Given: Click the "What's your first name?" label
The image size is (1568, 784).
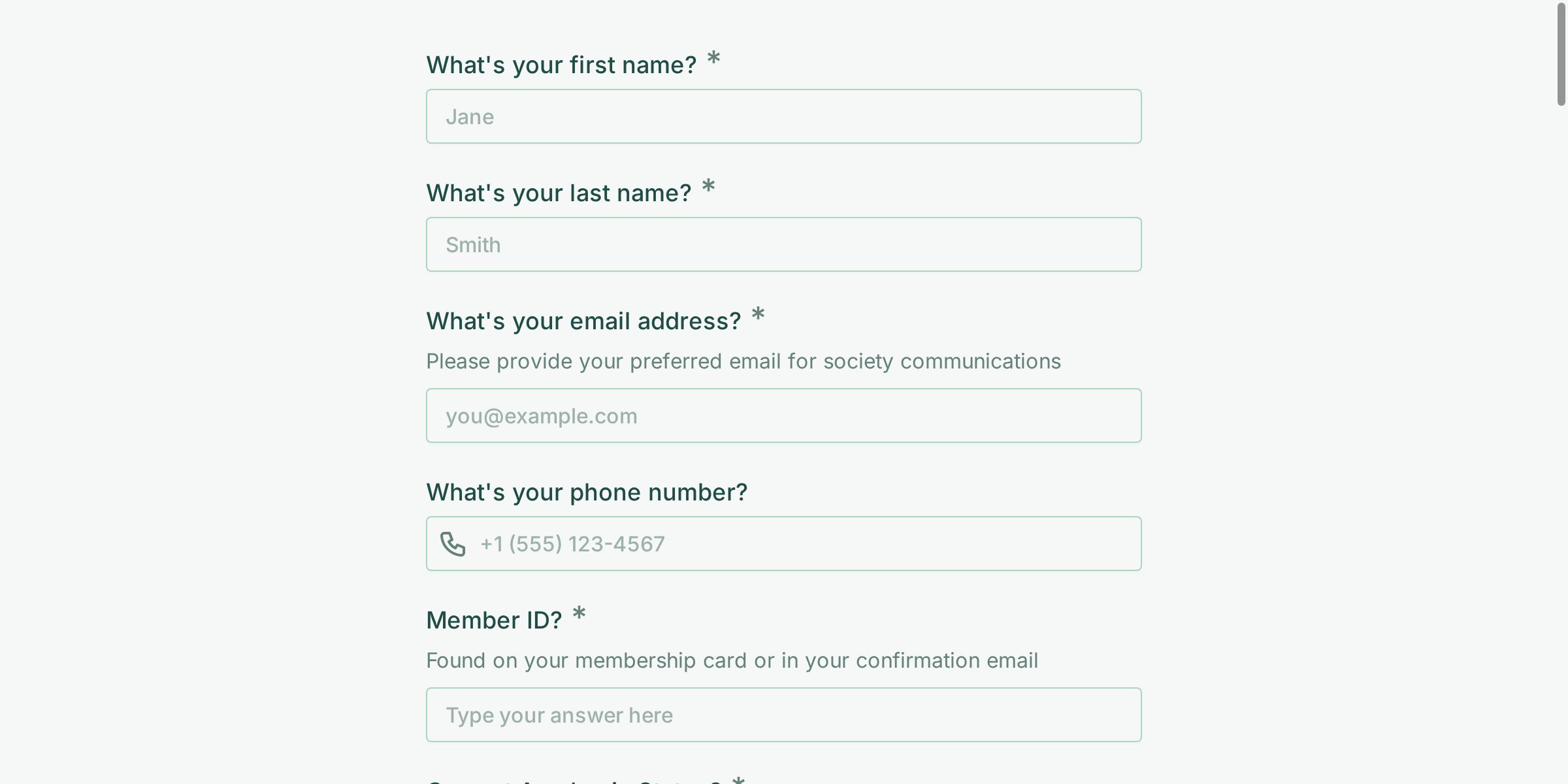Looking at the screenshot, I should 561,65.
